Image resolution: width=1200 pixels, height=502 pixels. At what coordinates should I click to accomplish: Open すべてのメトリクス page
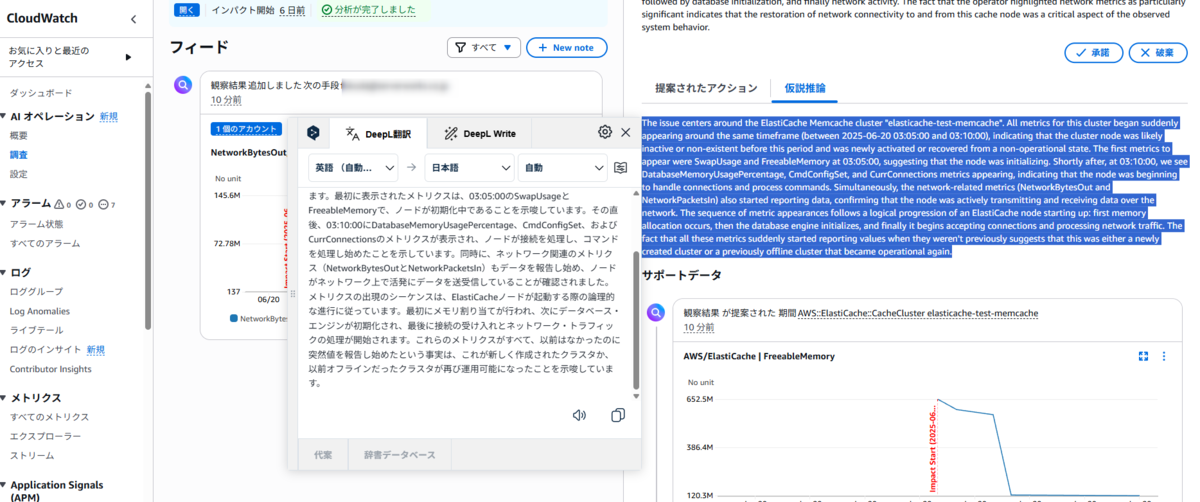[x=49, y=417]
